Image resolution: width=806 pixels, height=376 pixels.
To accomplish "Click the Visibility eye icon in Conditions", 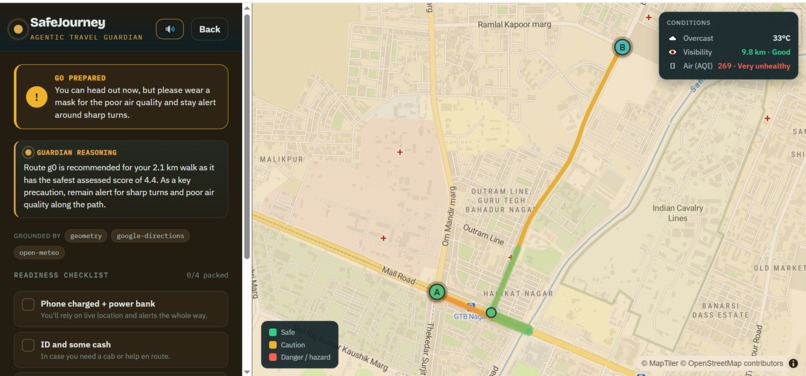I will click(x=672, y=52).
